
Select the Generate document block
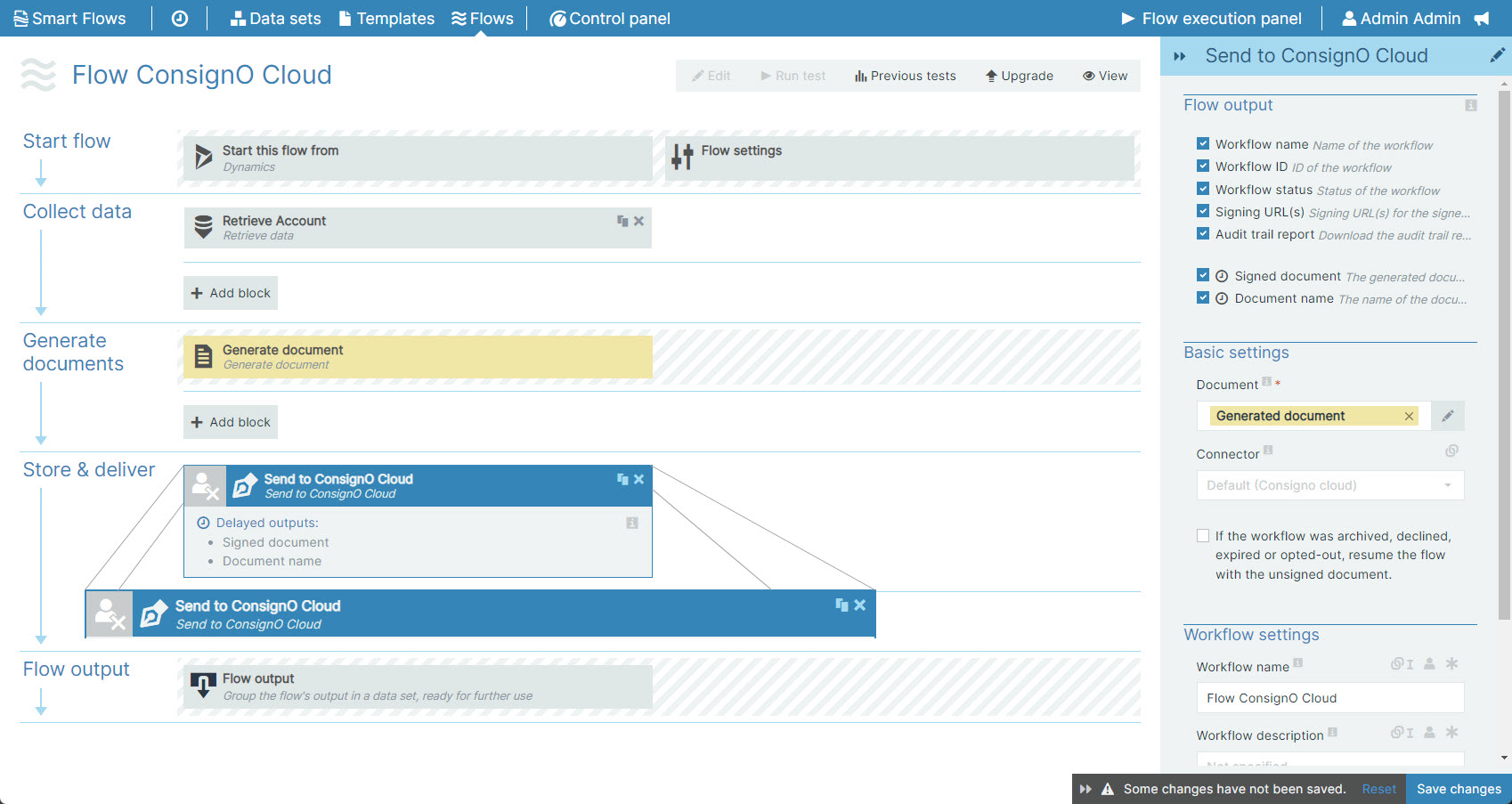[418, 357]
